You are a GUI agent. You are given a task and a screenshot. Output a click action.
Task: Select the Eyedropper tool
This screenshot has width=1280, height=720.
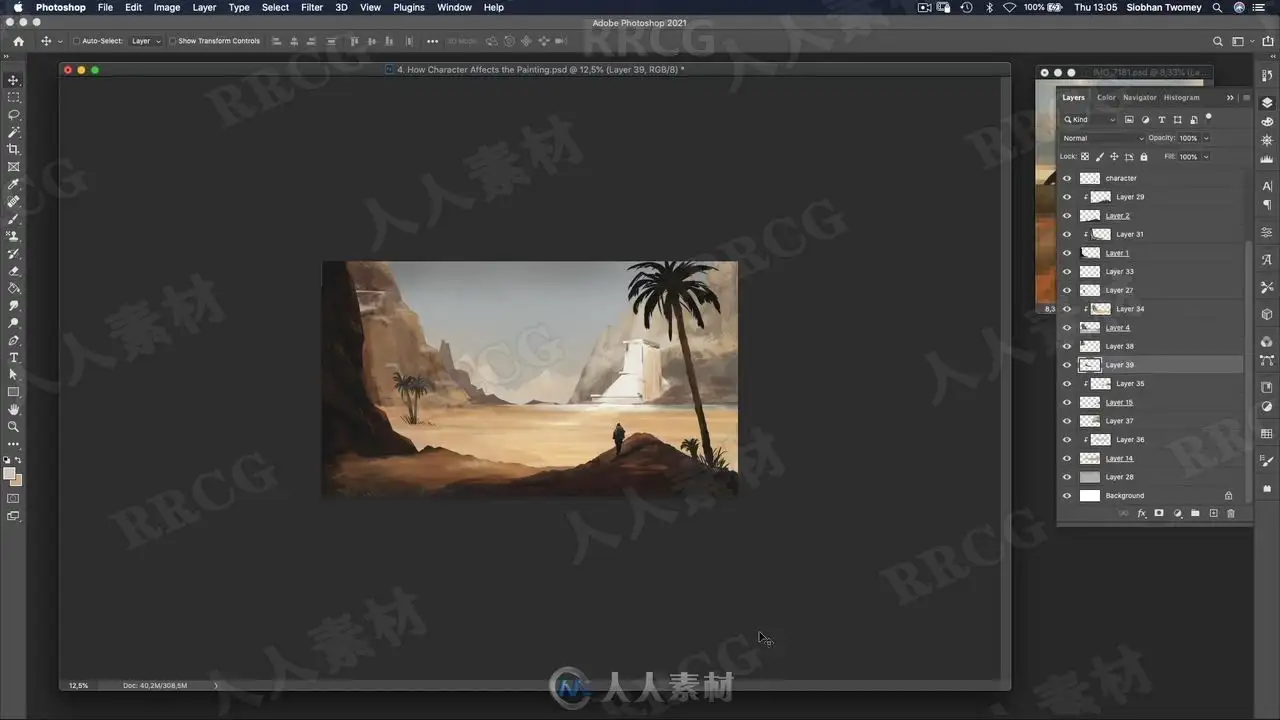(13, 184)
